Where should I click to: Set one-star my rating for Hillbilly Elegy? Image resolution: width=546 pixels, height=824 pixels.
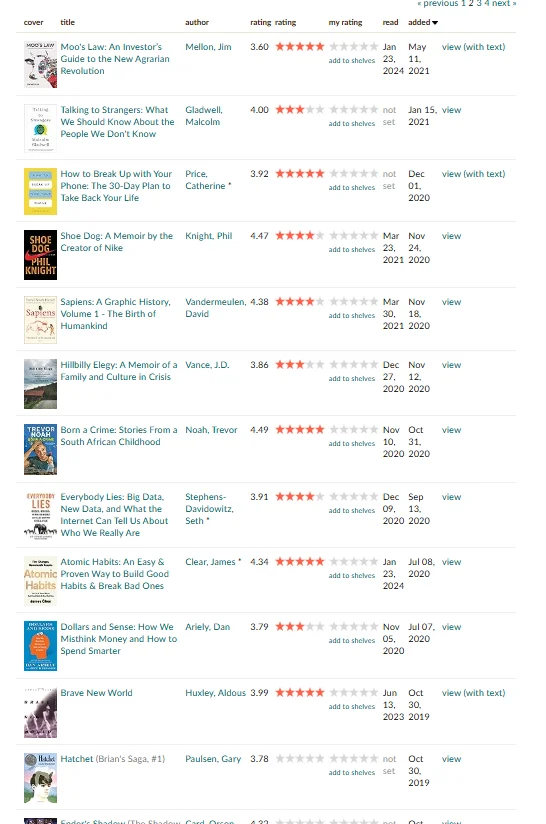[x=334, y=365]
